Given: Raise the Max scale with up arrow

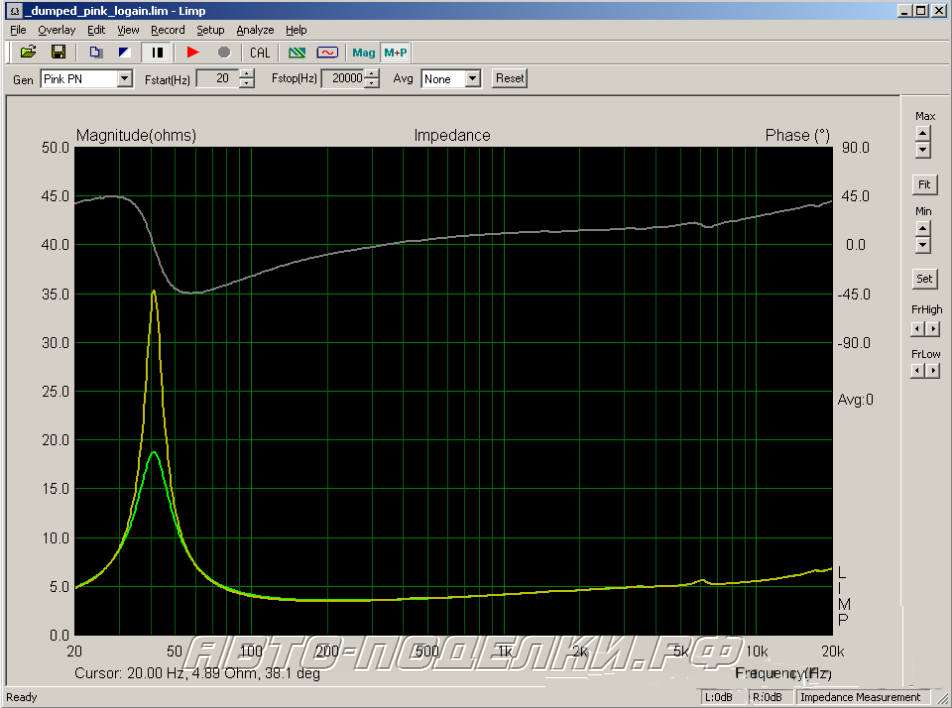Looking at the screenshot, I should pos(923,133).
